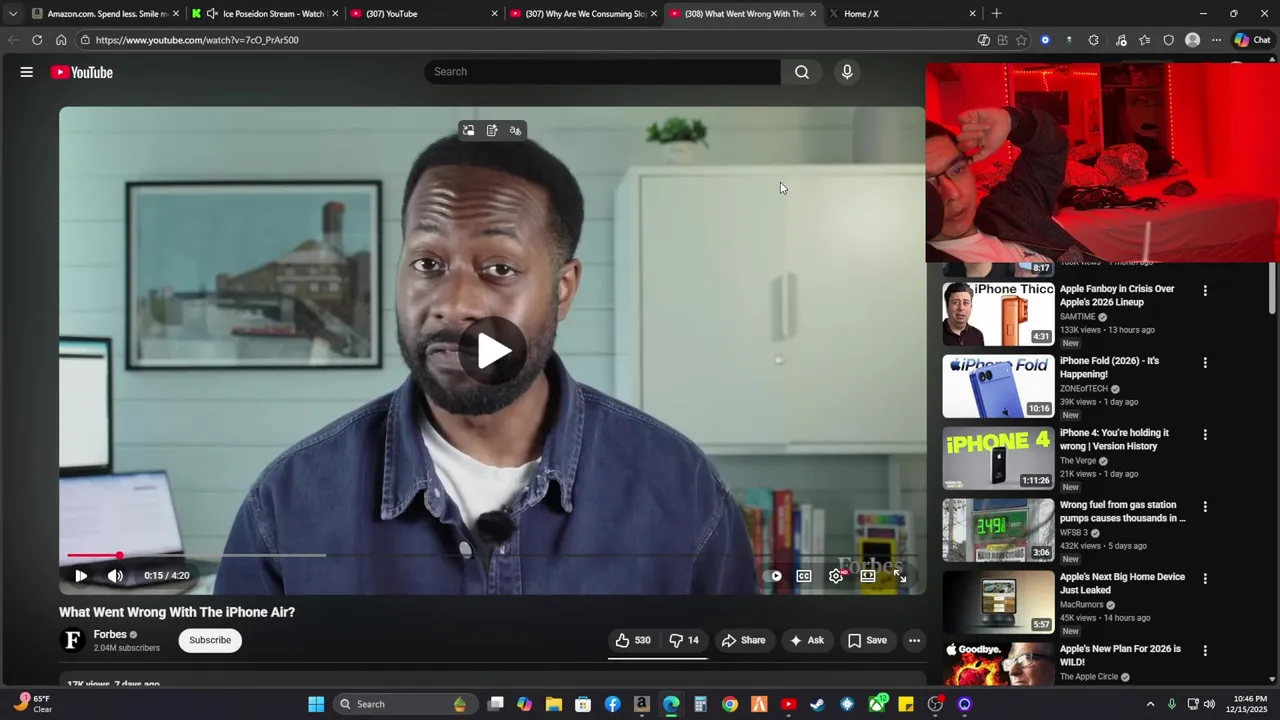Play the video using center play button
The height and width of the screenshot is (720, 1280).
(493, 350)
